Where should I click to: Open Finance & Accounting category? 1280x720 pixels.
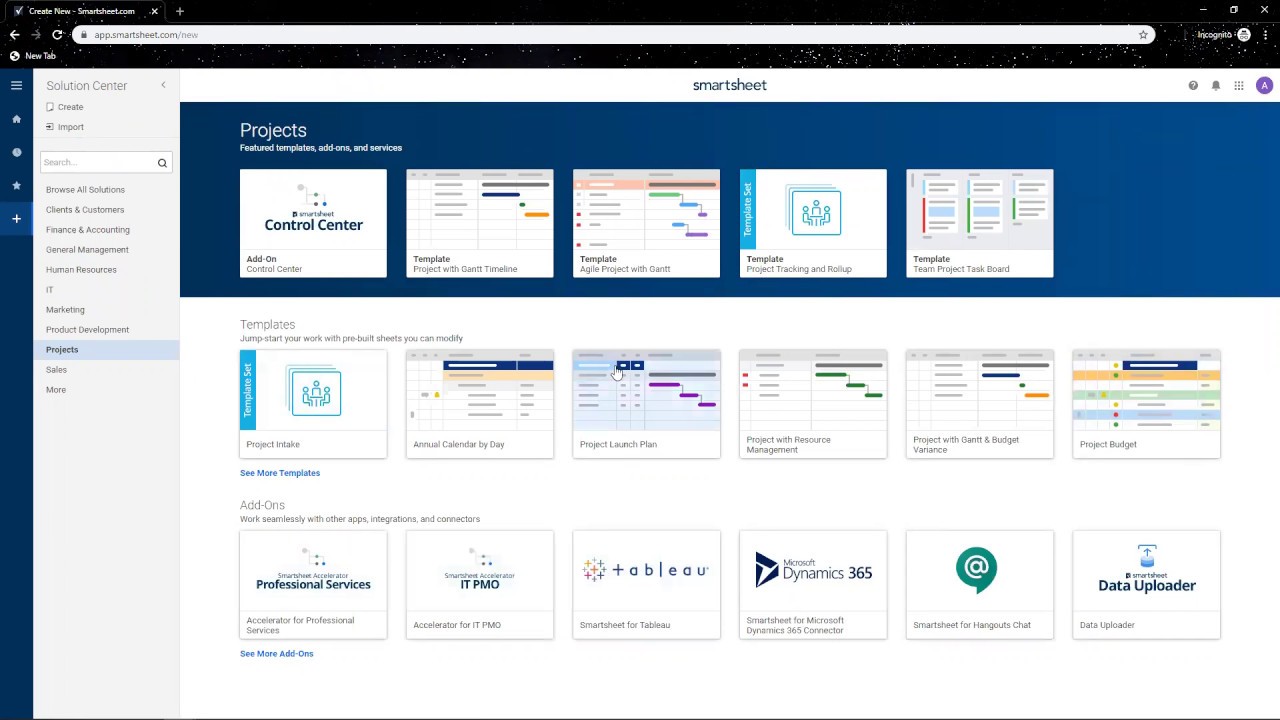point(87,230)
